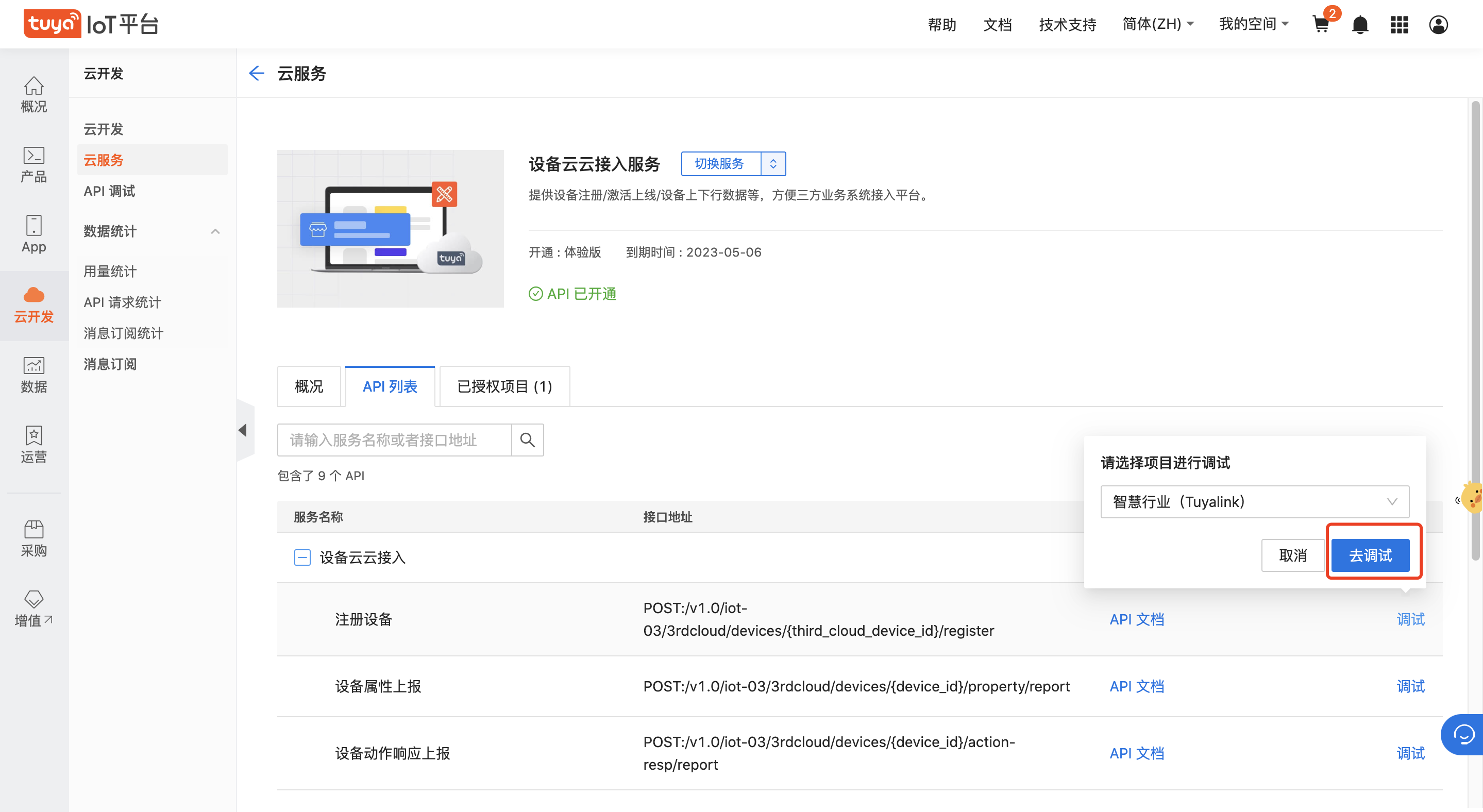Screen dimensions: 1483x812
Task: Open API 调试 in the submenu
Action: click(x=109, y=191)
